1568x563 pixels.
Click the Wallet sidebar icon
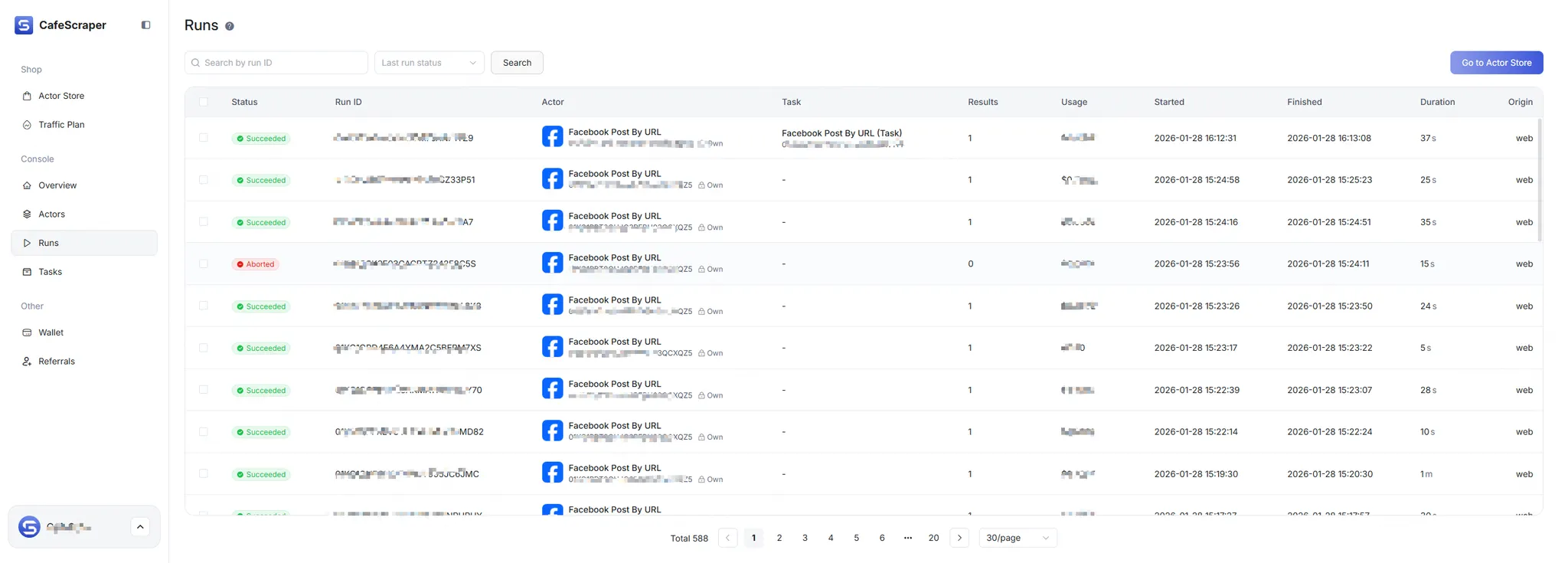coord(28,332)
